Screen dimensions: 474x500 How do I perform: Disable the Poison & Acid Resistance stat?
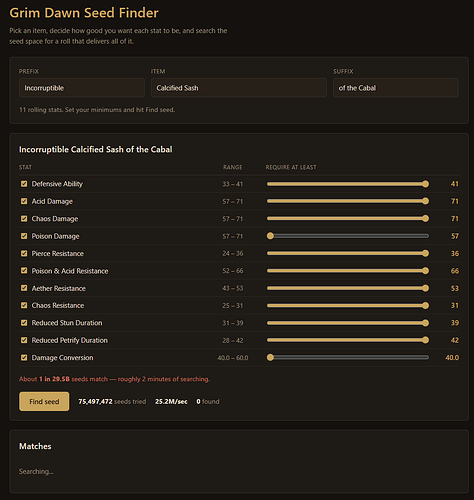pos(24,271)
